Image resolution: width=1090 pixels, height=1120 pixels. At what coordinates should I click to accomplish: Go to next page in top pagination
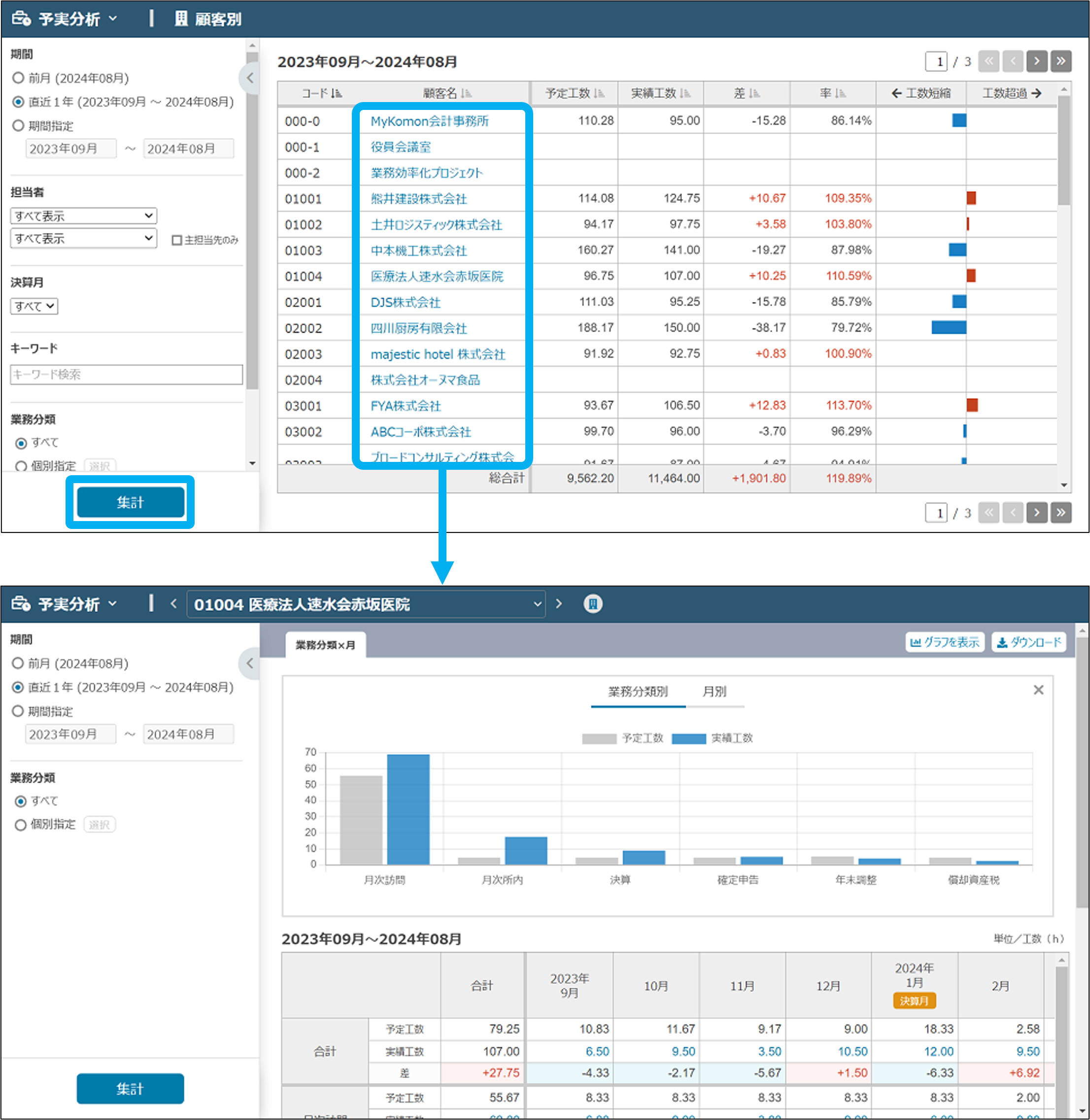[1036, 61]
